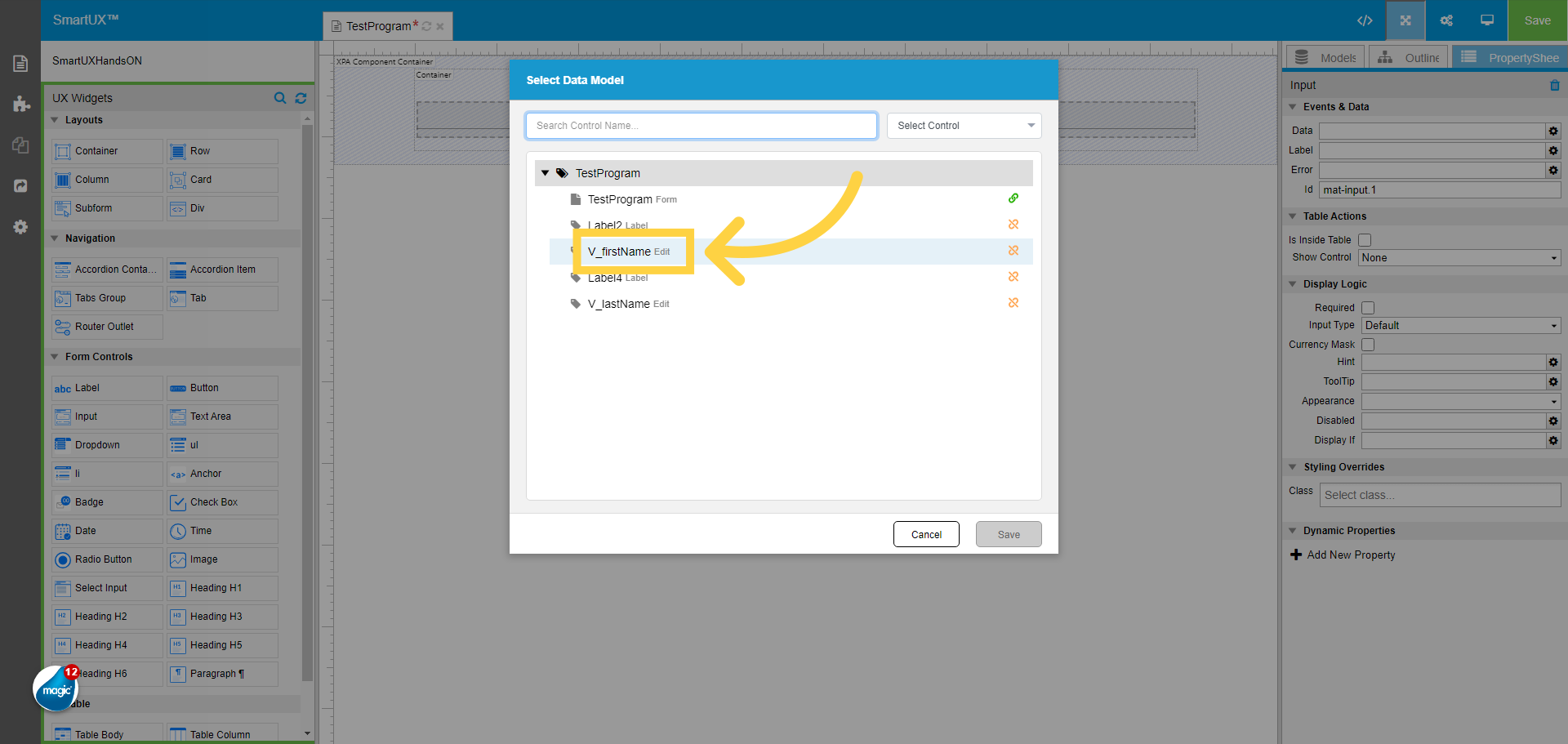This screenshot has width=1568, height=744.
Task: Click the refresh icon in UX Widgets header
Action: point(301,98)
